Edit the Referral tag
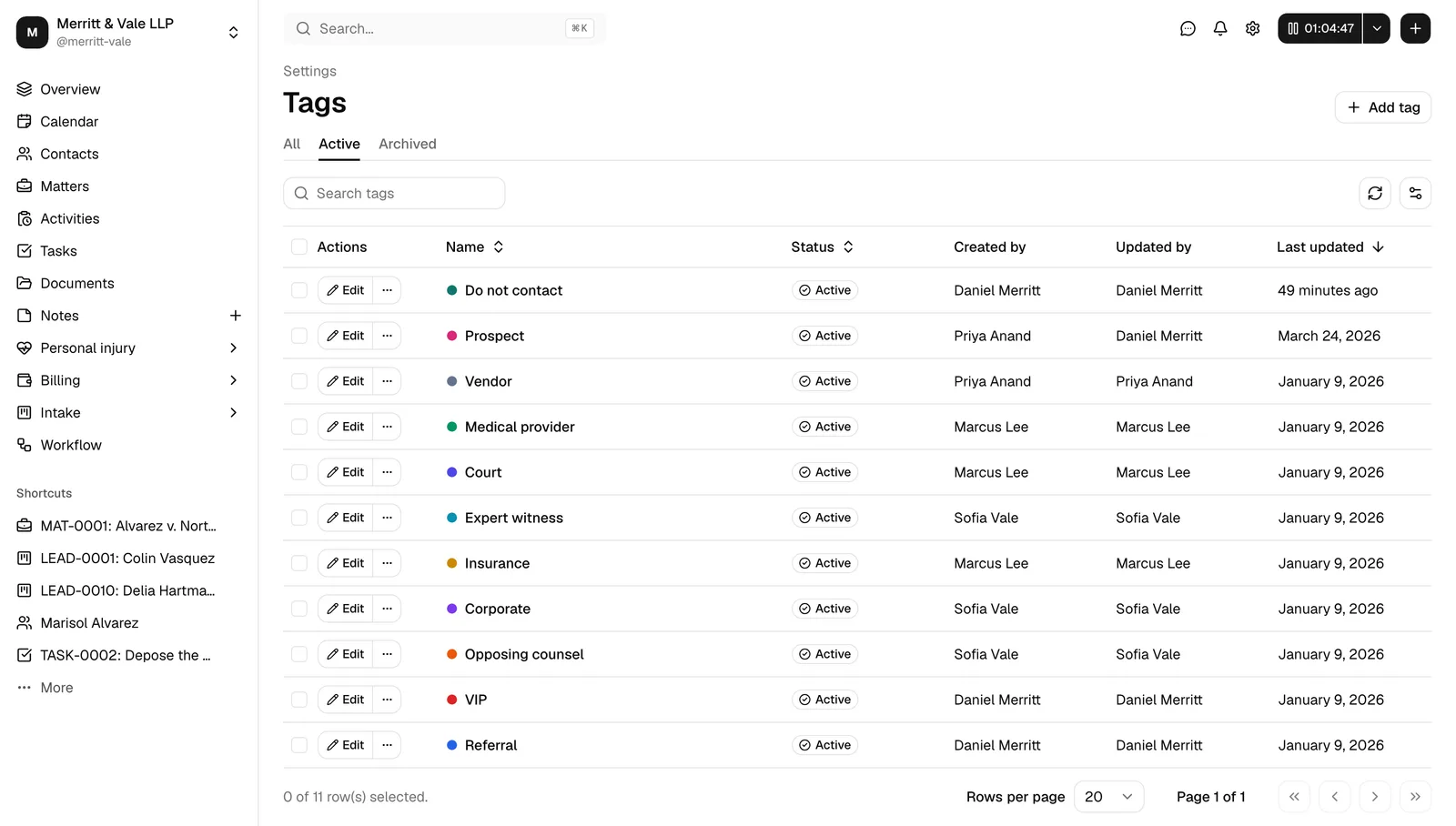The width and height of the screenshot is (1456, 826). pyautogui.click(x=346, y=745)
